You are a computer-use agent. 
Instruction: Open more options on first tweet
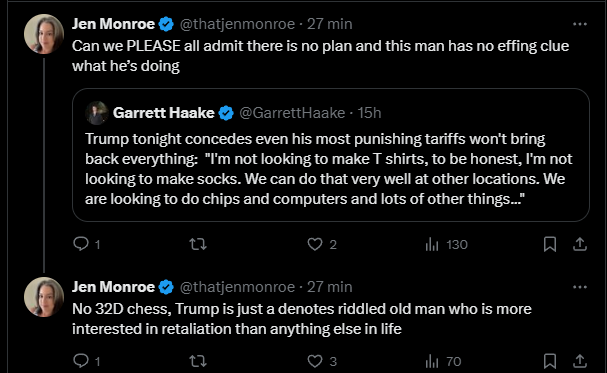click(580, 24)
